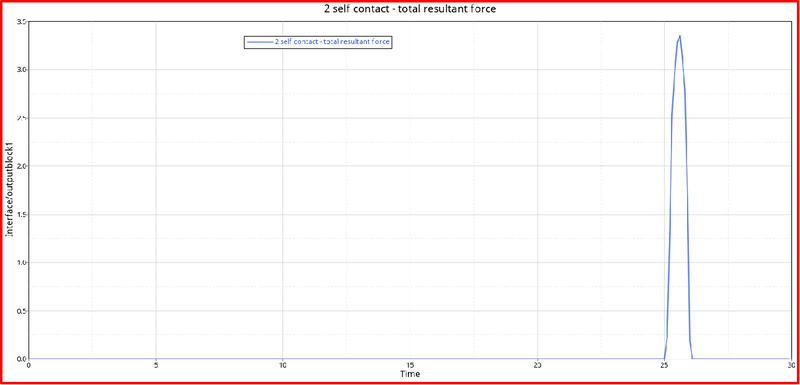This screenshot has width=800, height=385.
Task: Click the X-axis tick label 30
Action: point(791,365)
